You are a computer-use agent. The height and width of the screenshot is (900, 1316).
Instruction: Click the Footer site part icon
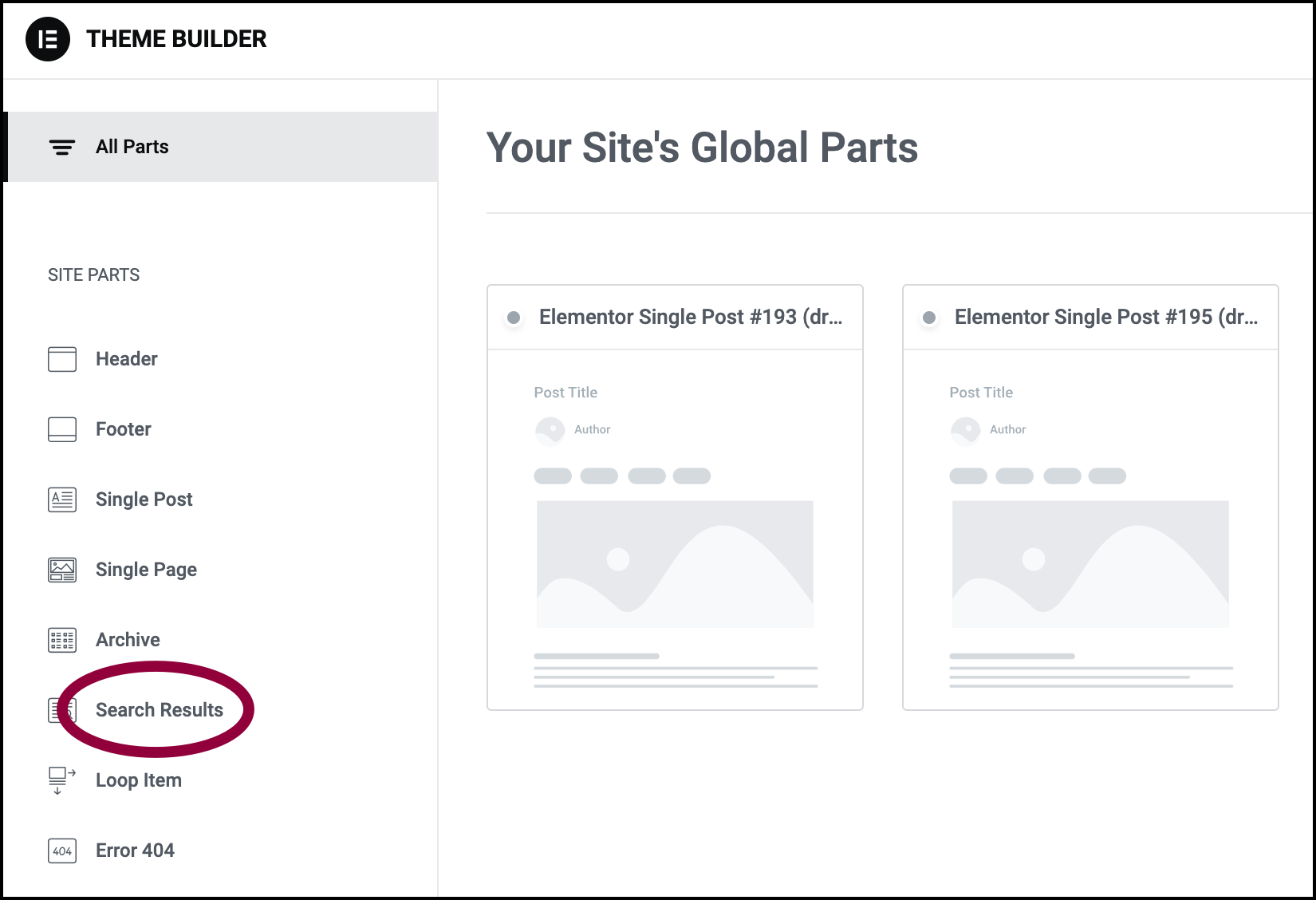(x=62, y=429)
